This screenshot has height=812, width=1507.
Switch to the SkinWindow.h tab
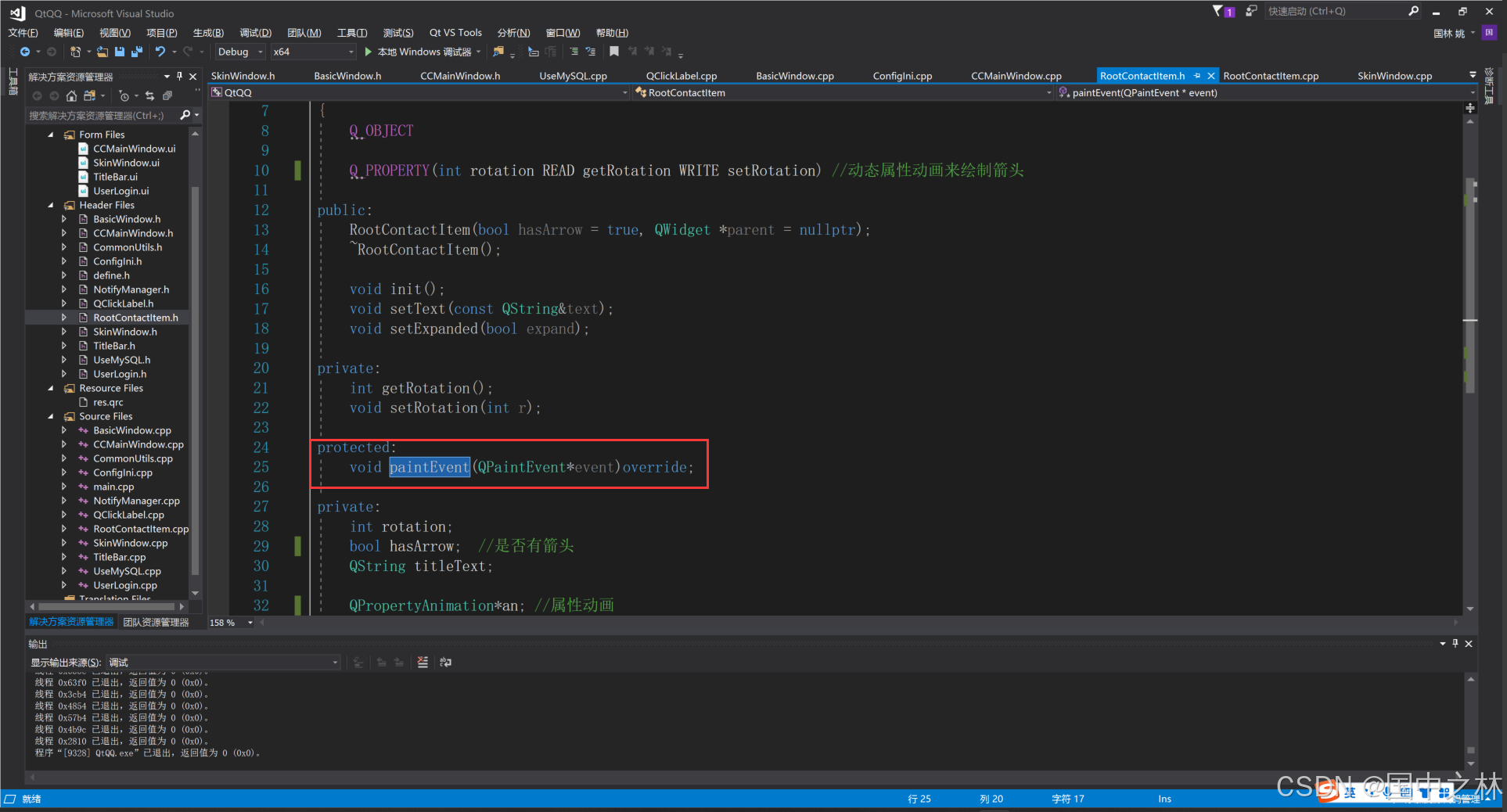[x=243, y=76]
